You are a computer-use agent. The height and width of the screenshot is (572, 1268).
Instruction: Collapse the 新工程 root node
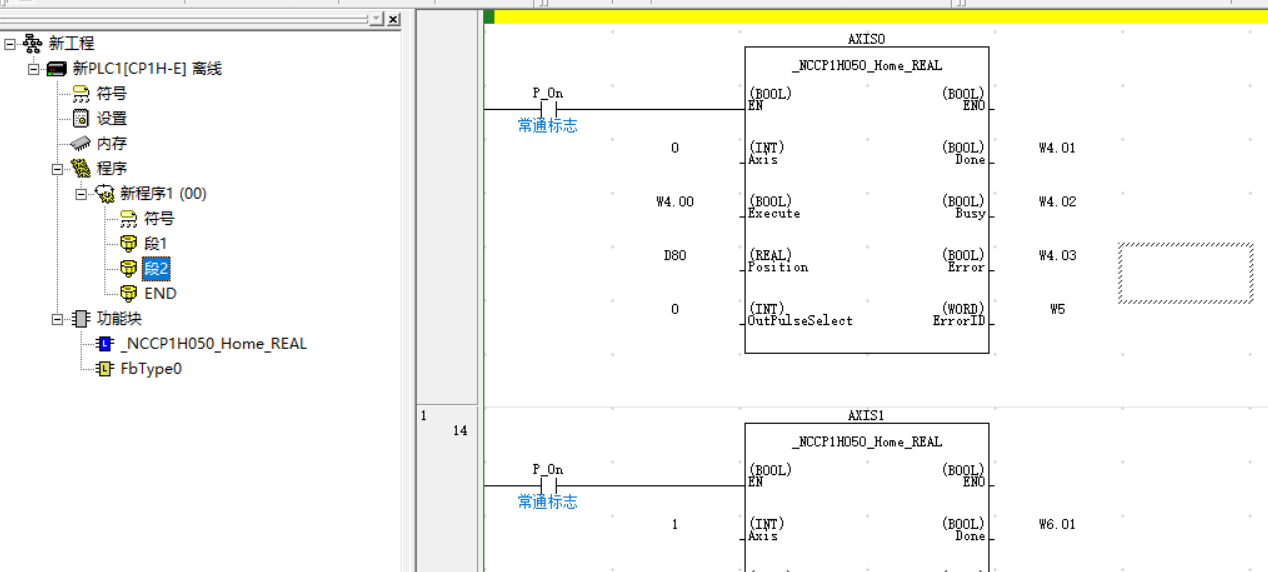coord(10,44)
